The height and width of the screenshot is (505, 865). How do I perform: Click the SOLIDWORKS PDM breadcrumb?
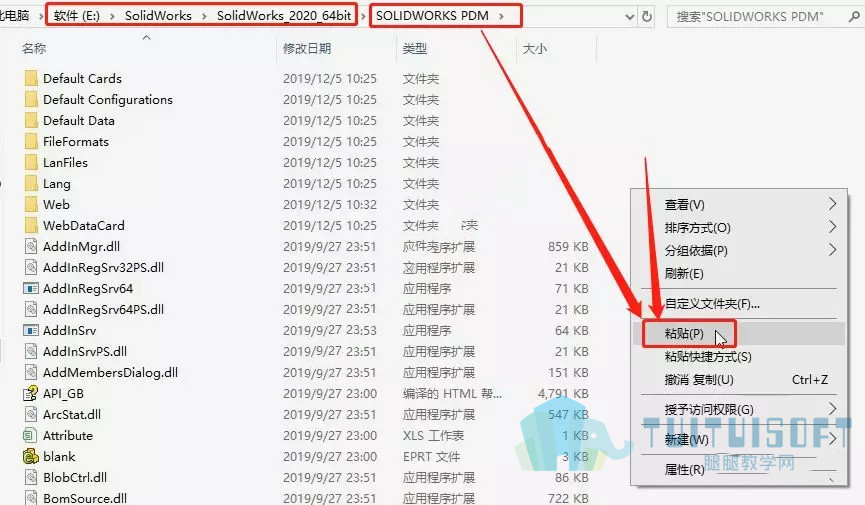(x=432, y=16)
